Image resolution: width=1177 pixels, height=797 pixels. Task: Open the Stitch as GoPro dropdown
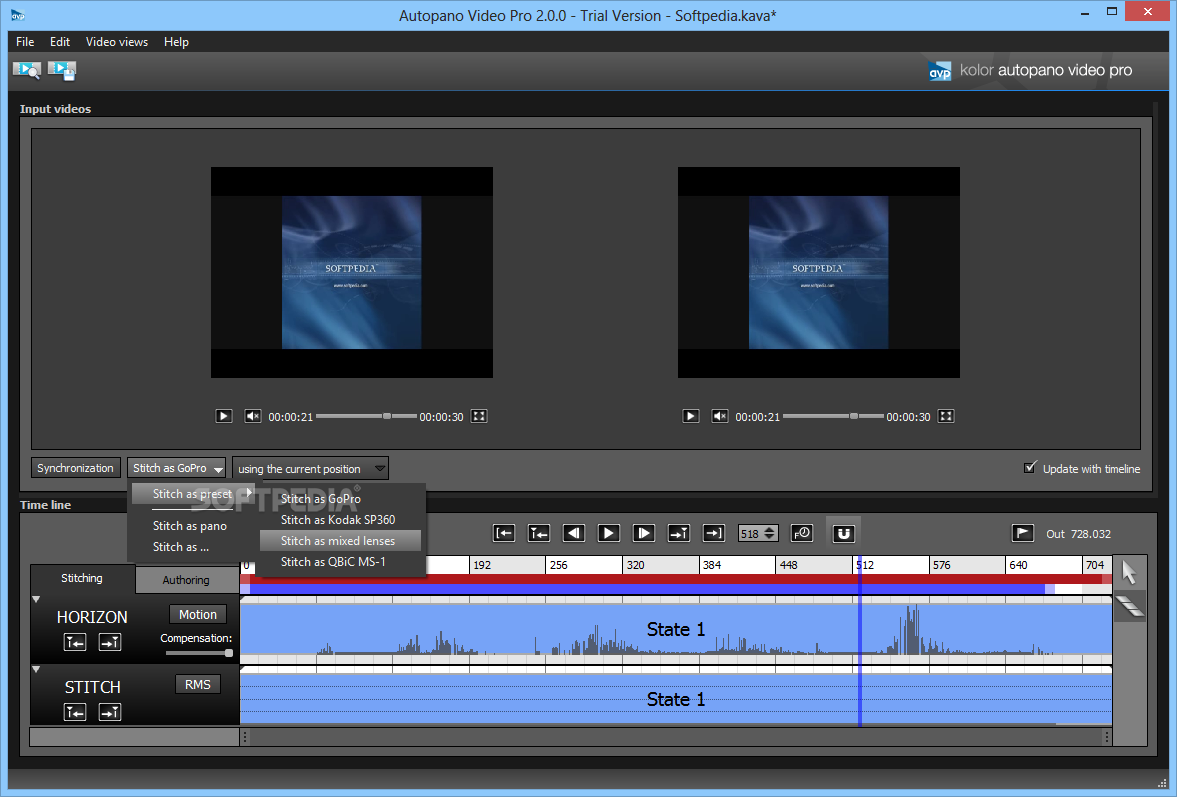click(x=176, y=468)
